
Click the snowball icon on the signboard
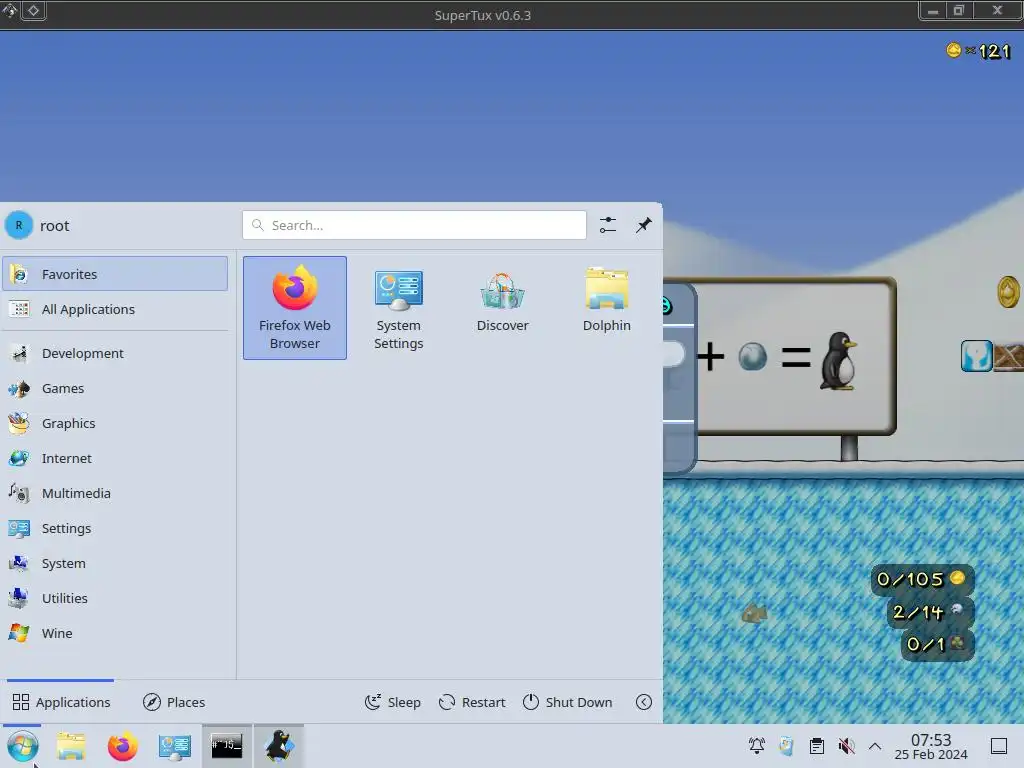click(752, 357)
